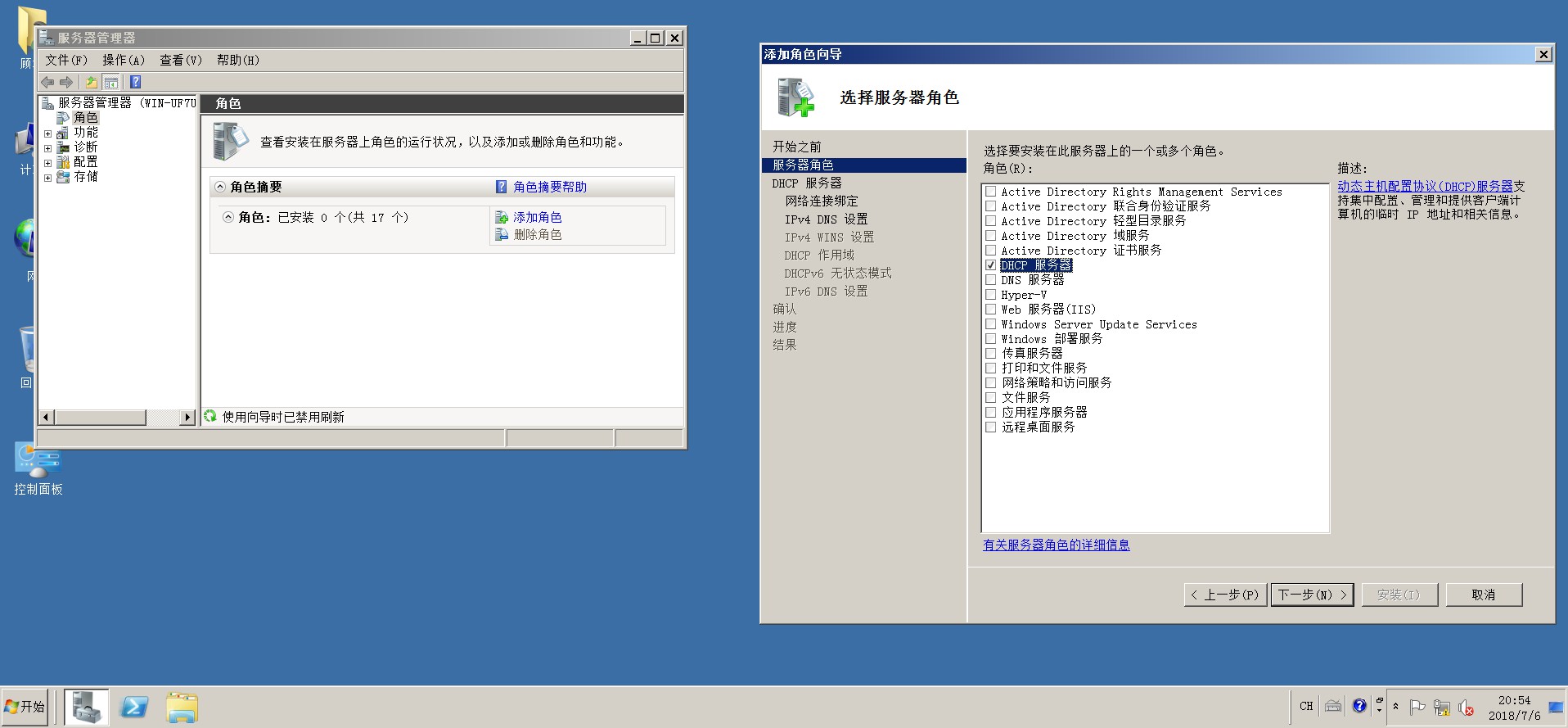Open the 控制面板 desktop icon
The image size is (1568, 728).
pyautogui.click(x=38, y=469)
